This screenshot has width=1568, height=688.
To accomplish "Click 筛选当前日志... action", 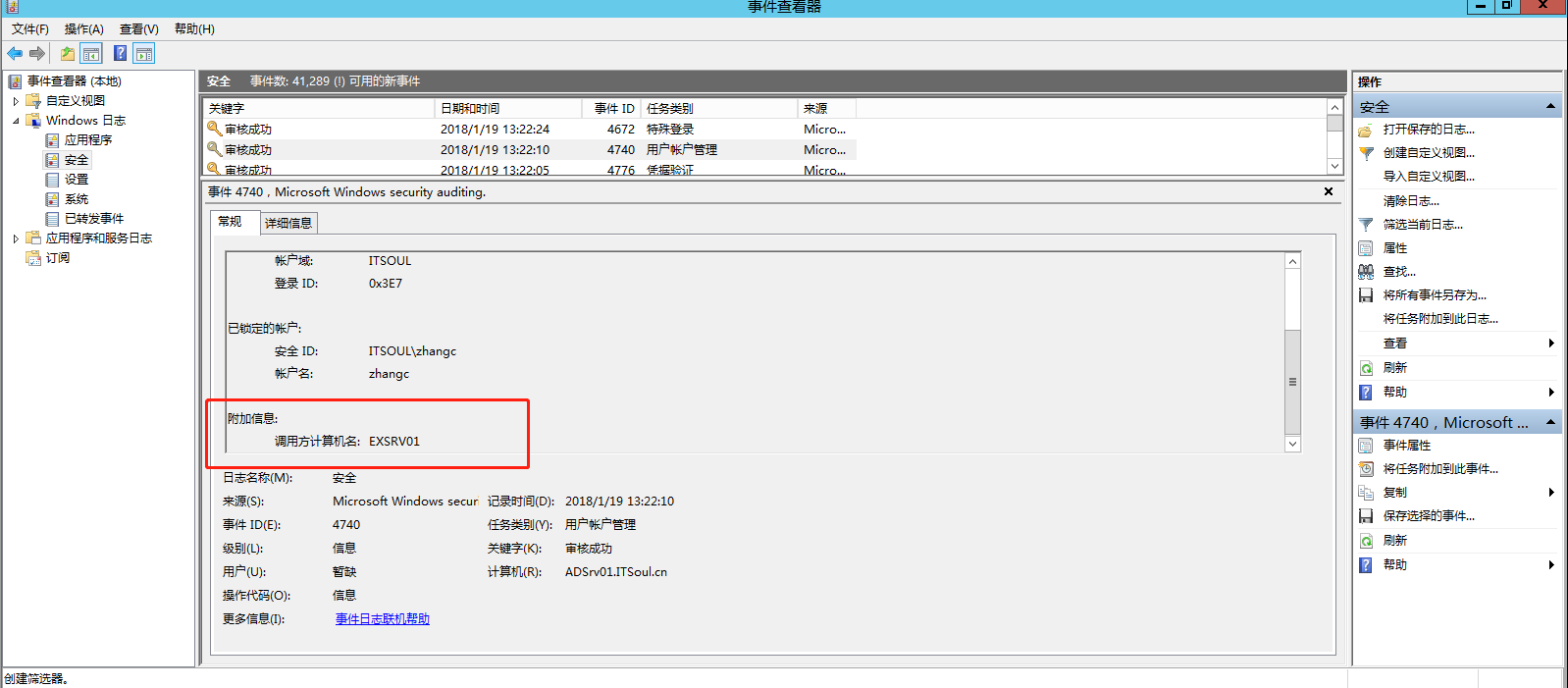I will pos(1423,225).
